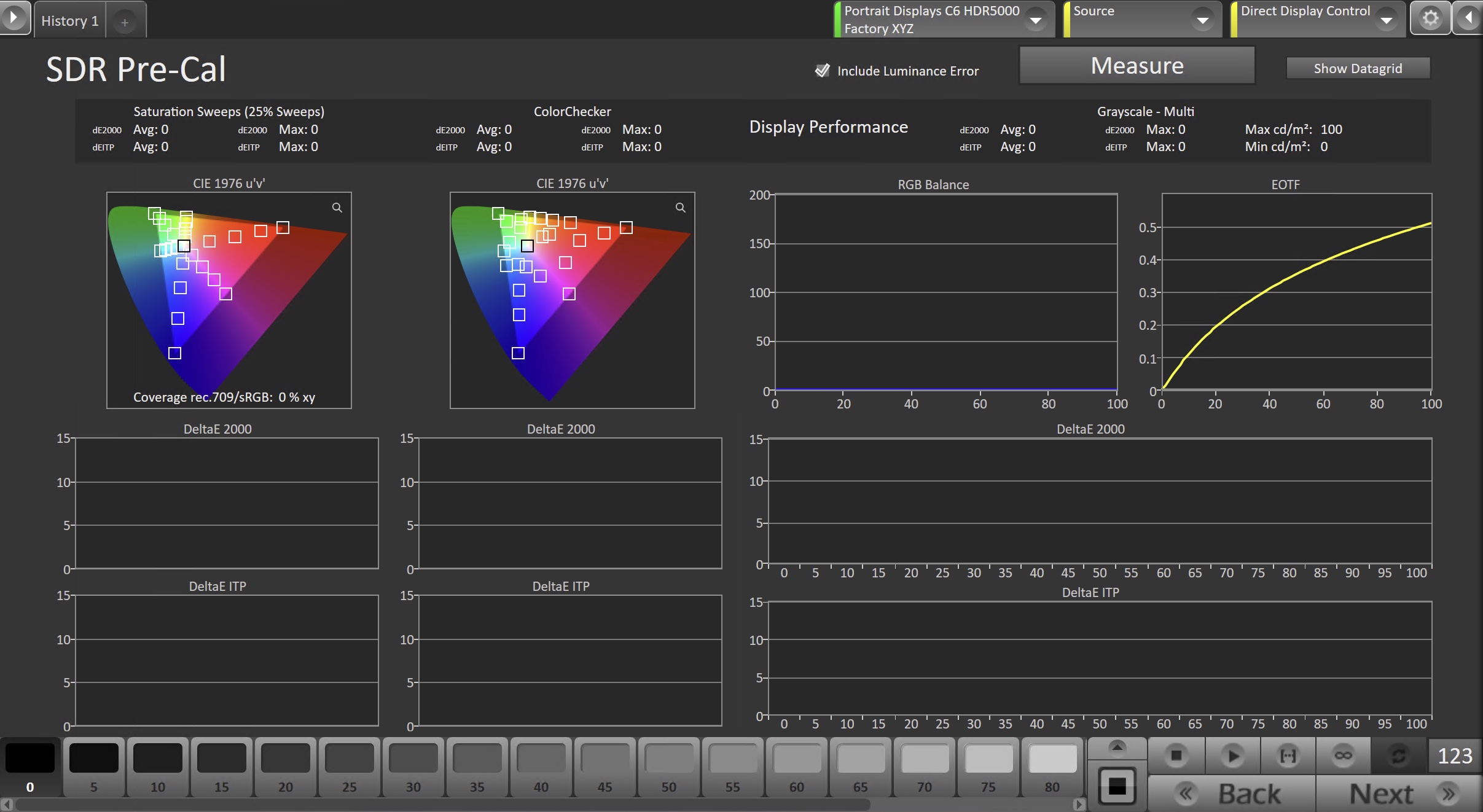The height and width of the screenshot is (812, 1483).
Task: Click the pattern window black square icon
Action: coord(1117,786)
